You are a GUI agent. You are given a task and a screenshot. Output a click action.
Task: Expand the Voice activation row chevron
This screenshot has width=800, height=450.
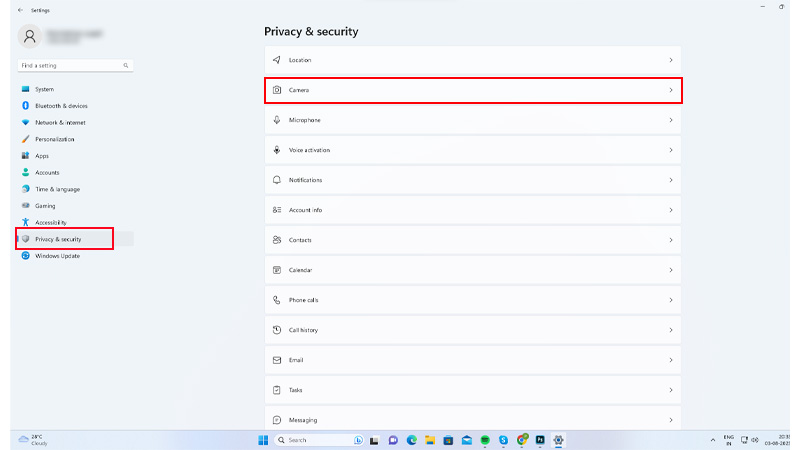[671, 150]
